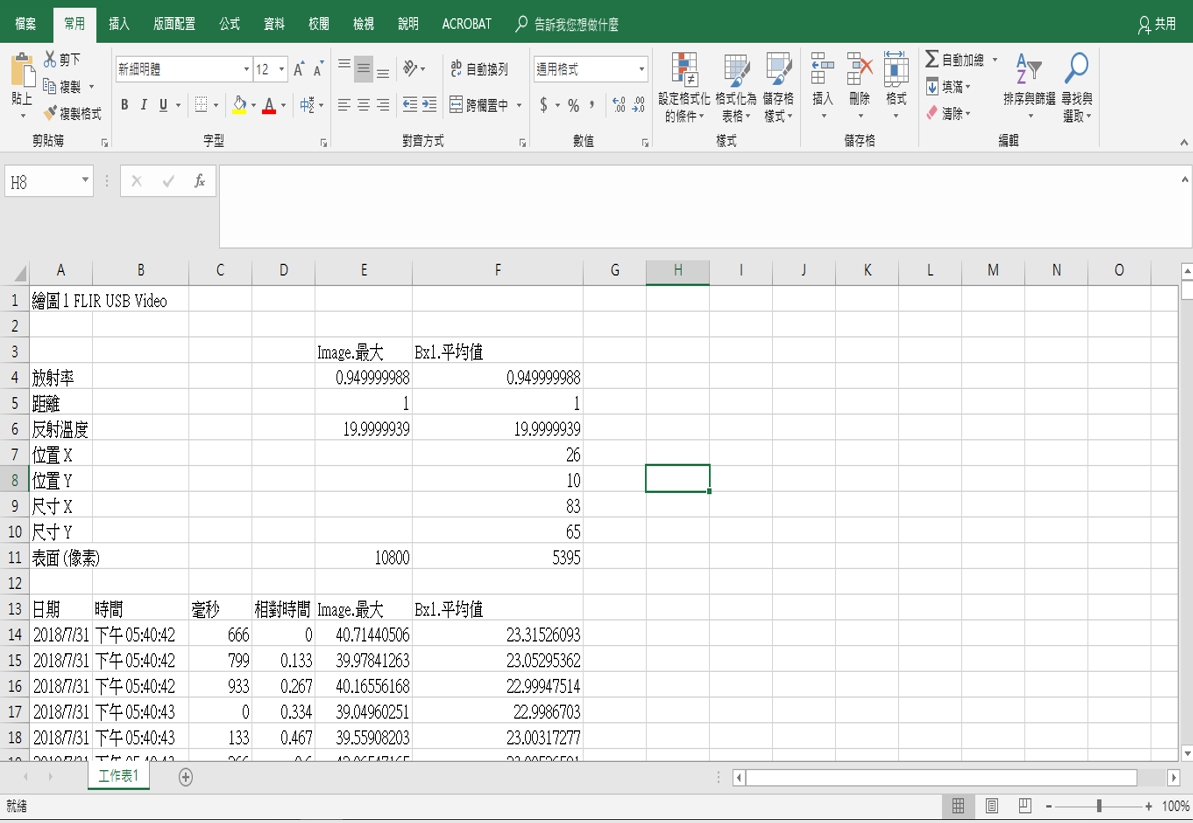The height and width of the screenshot is (823, 1193).
Task: Click the Format Painter brush icon
Action: (x=50, y=114)
